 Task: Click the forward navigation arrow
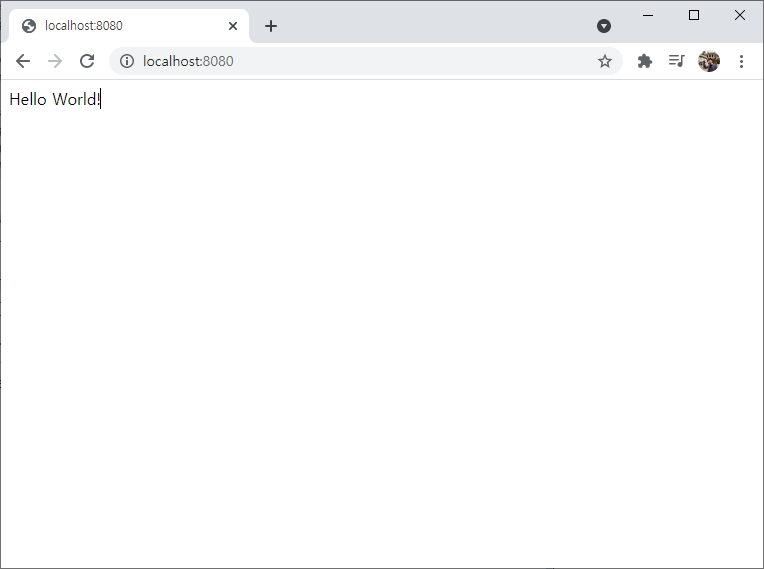(x=55, y=61)
